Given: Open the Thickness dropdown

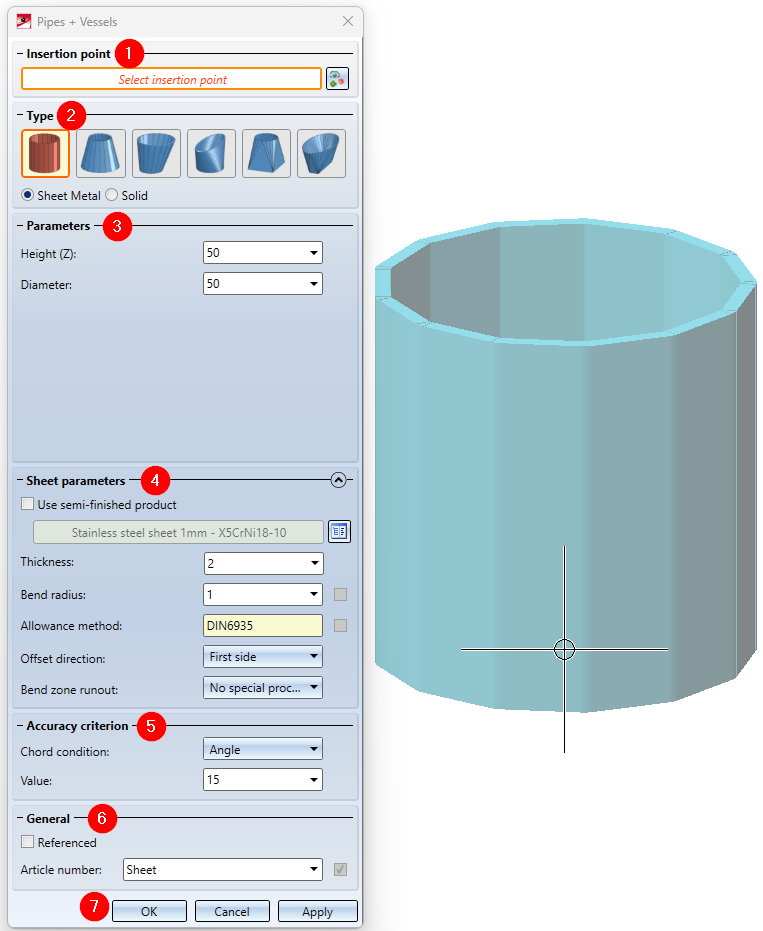Looking at the screenshot, I should point(315,563).
